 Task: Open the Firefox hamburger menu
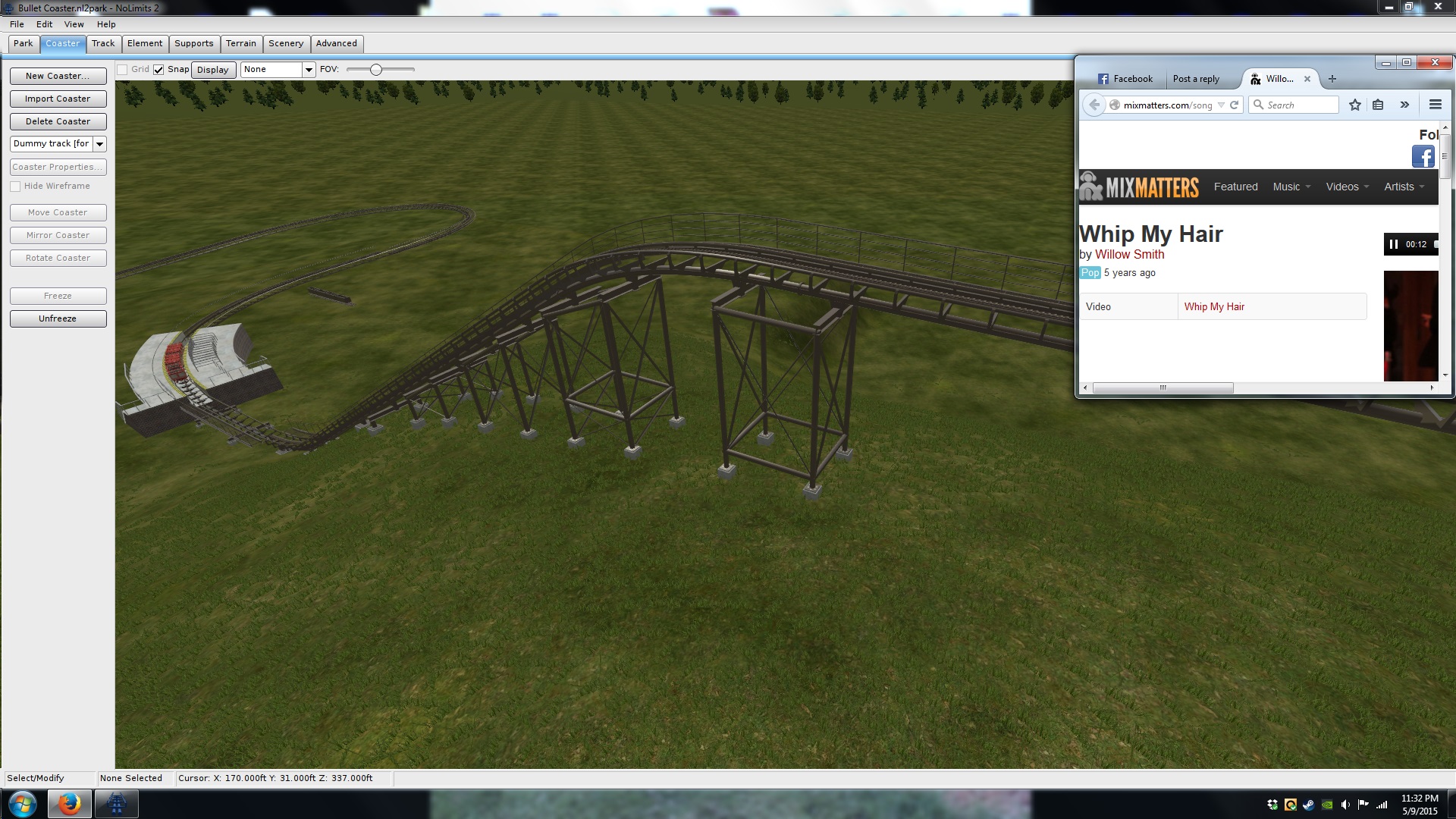[1435, 105]
